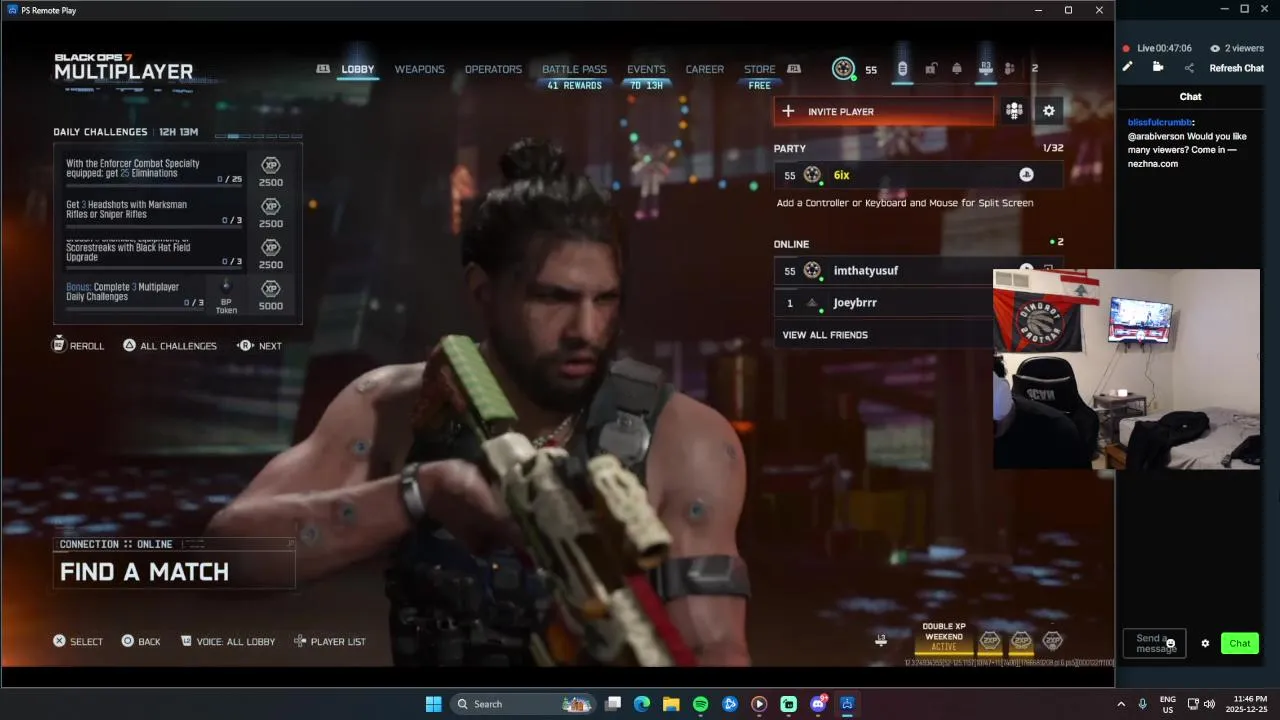1280x720 pixels.
Task: Select the Invite Player button
Action: (884, 111)
